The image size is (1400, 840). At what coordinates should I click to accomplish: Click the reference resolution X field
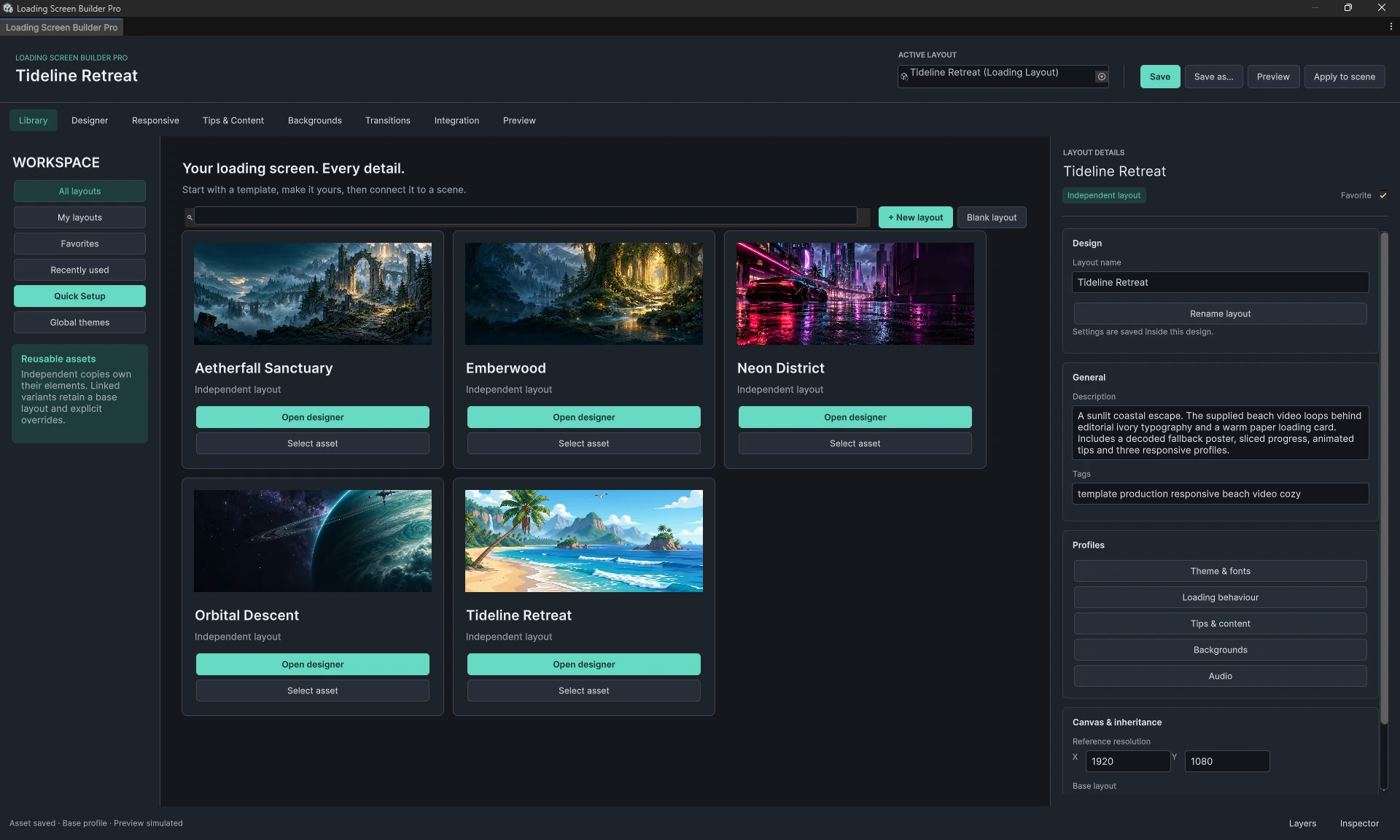tap(1128, 761)
